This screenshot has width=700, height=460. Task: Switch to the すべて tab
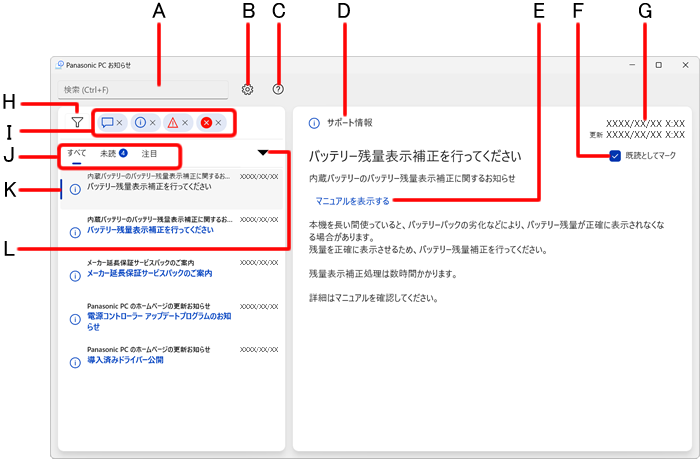tap(77, 154)
